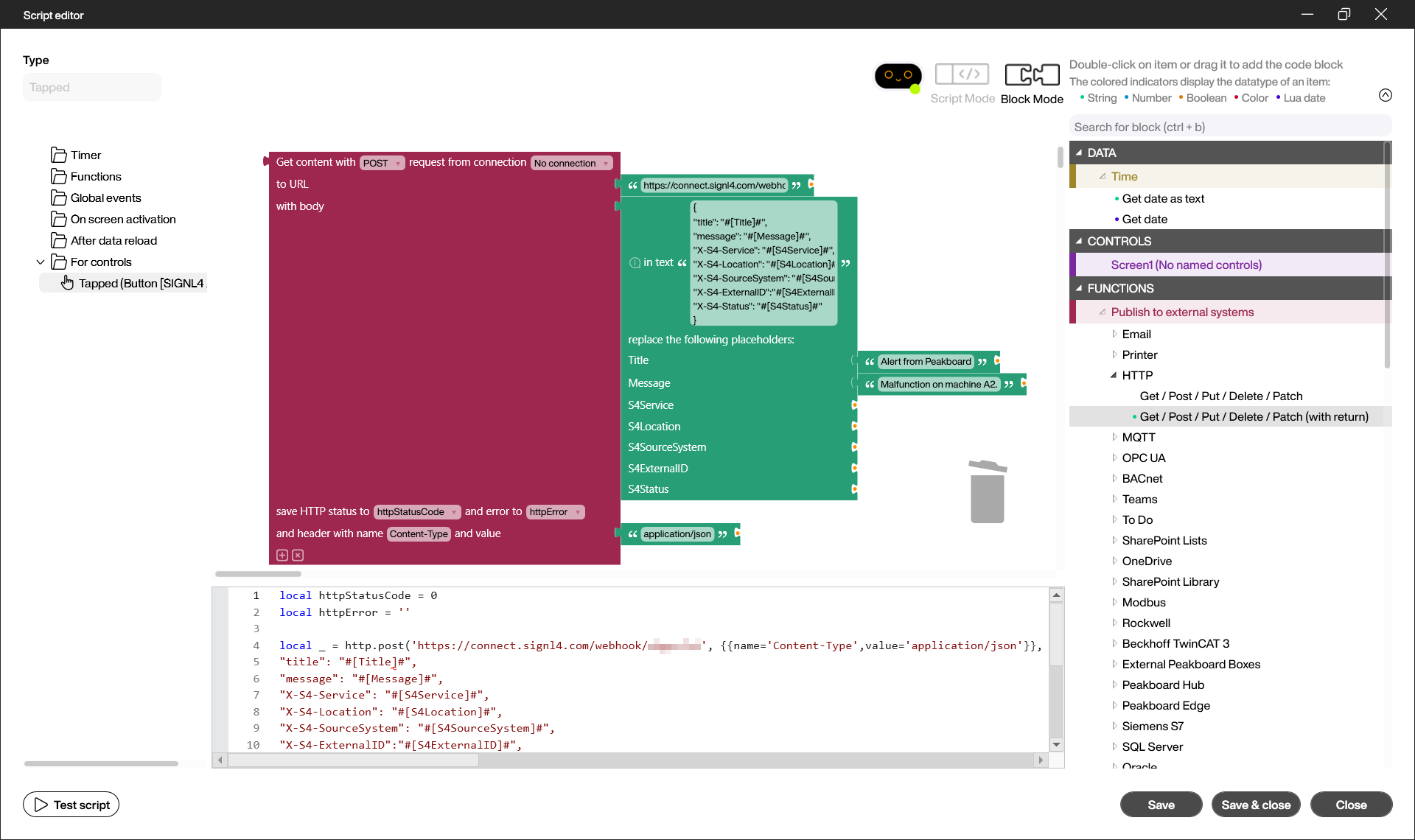Expand the Email functions group

[x=1114, y=334]
